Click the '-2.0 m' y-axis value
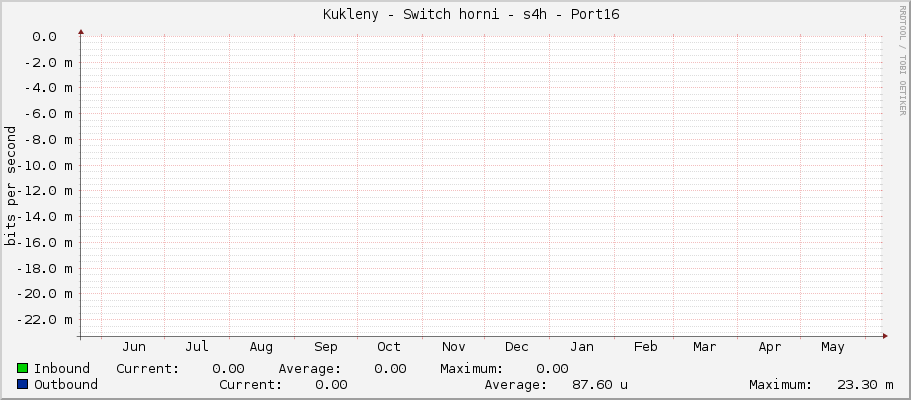The image size is (911, 400). 48,62
